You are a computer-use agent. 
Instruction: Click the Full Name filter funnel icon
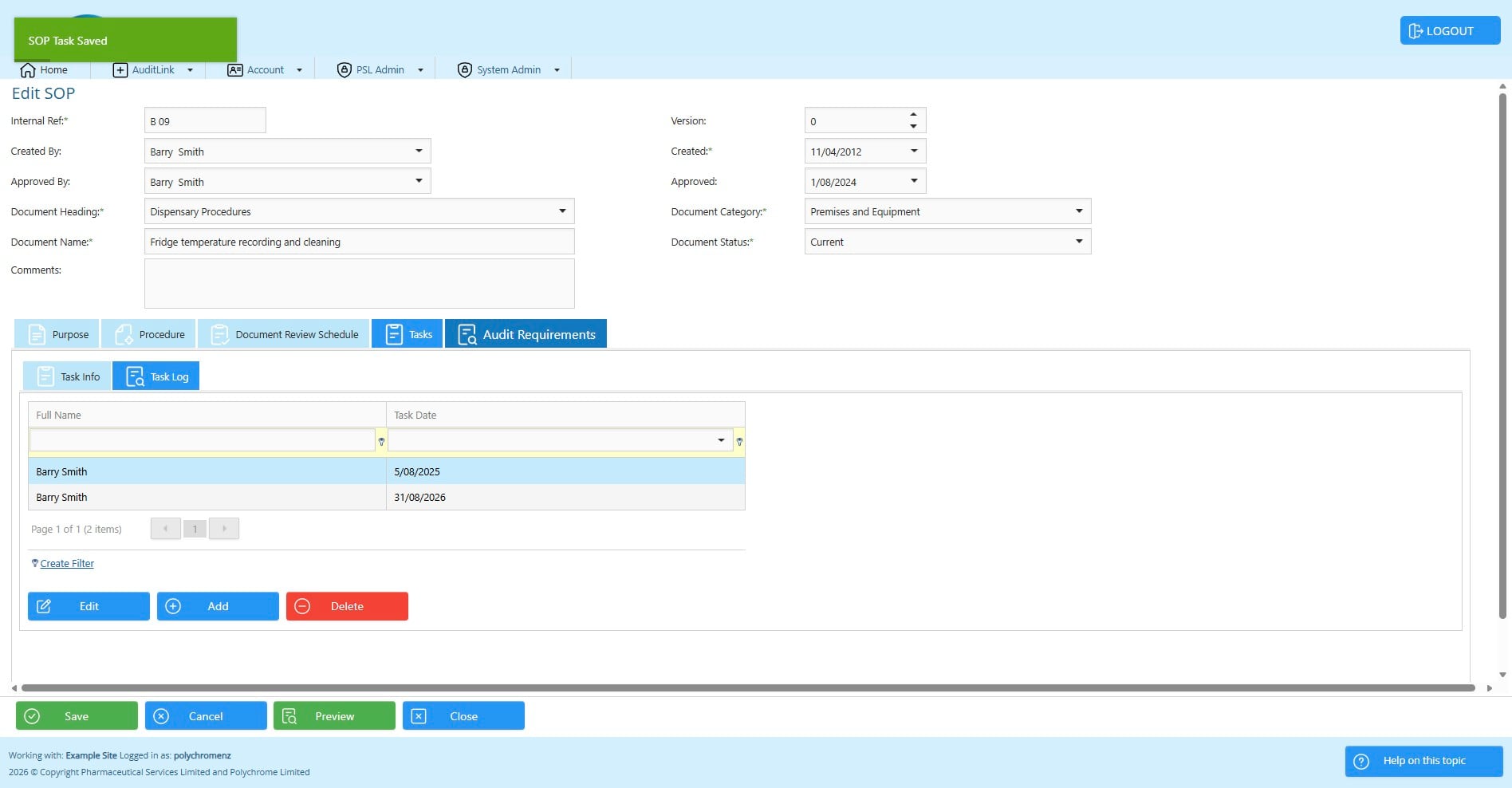pos(381,441)
